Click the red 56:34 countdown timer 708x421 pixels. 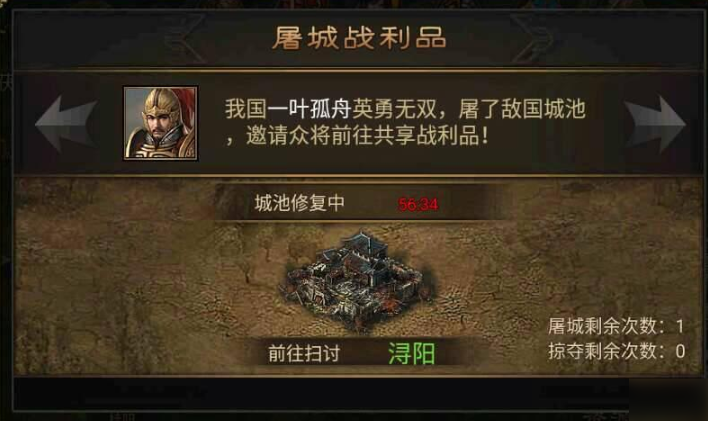(x=418, y=205)
